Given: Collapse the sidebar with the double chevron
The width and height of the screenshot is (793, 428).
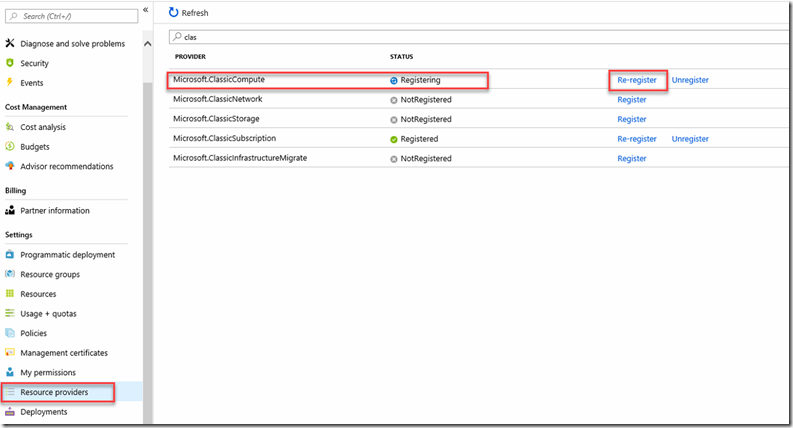Looking at the screenshot, I should (146, 10).
